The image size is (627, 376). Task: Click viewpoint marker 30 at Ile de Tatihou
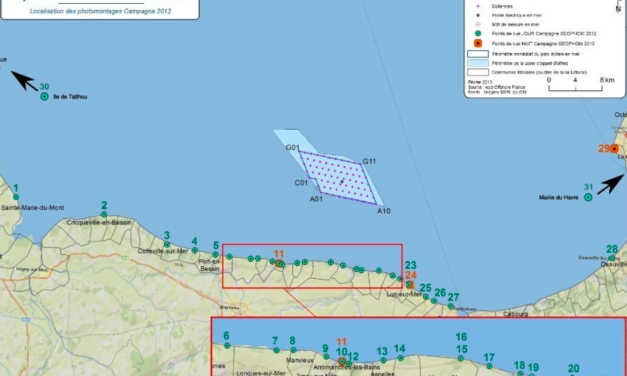[x=44, y=96]
